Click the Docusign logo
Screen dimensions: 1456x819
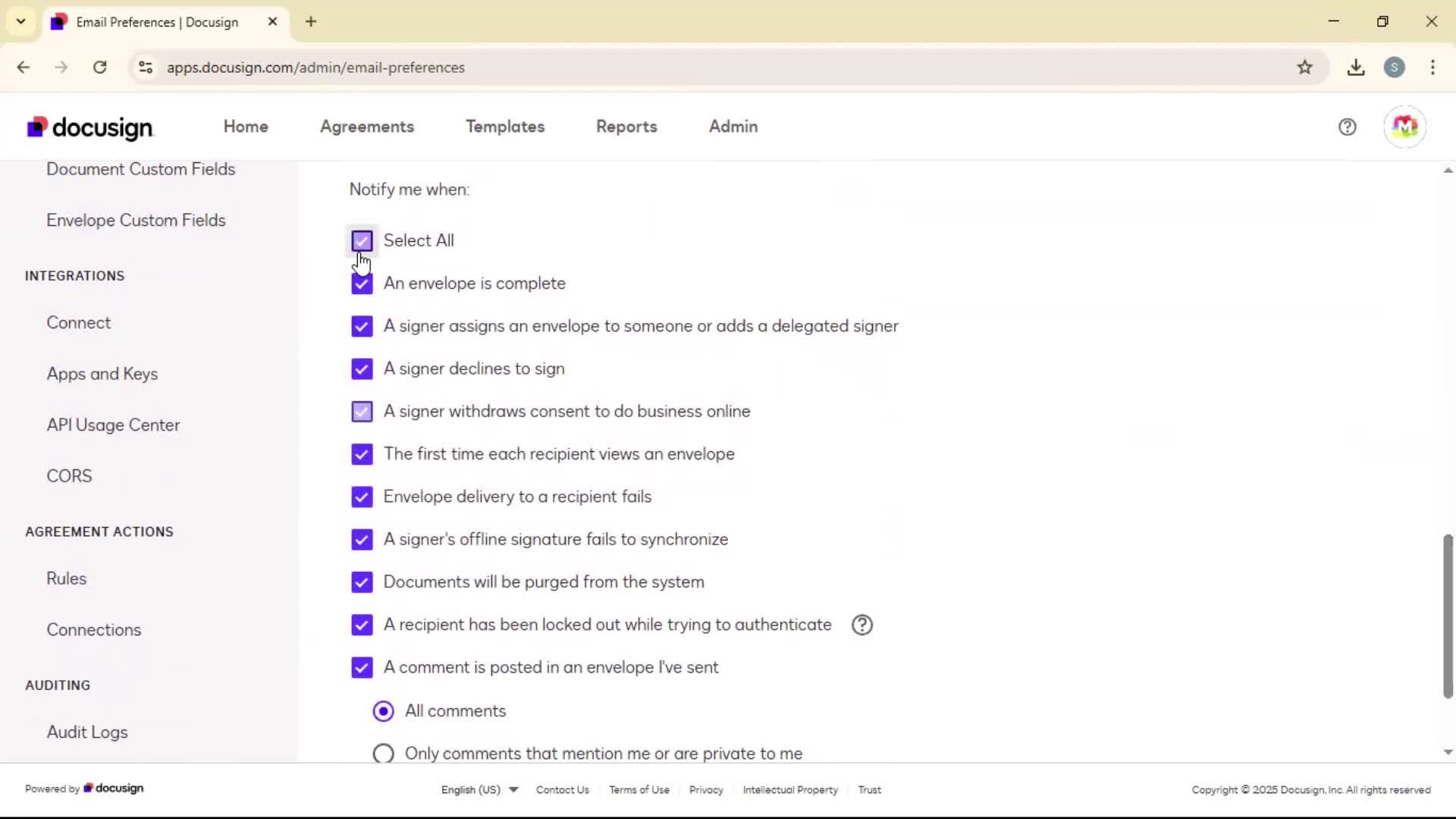[90, 127]
